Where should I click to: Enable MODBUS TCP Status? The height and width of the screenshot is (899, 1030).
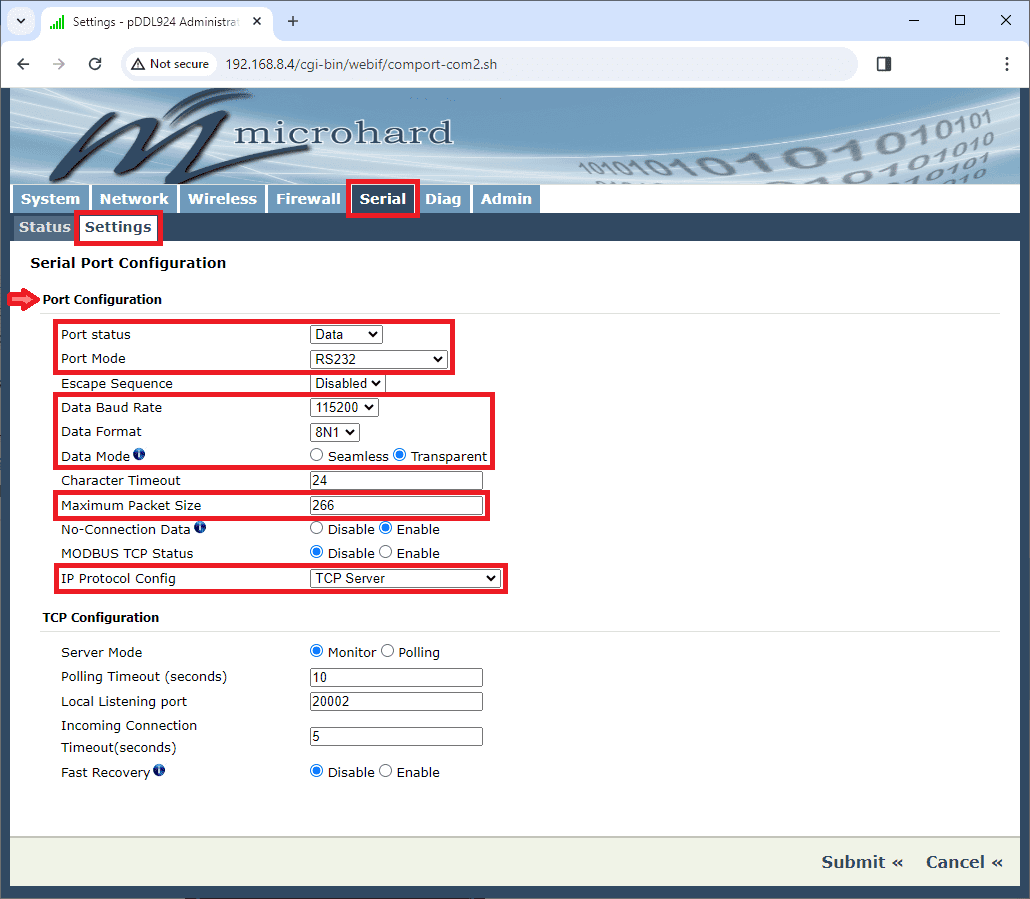pos(386,553)
